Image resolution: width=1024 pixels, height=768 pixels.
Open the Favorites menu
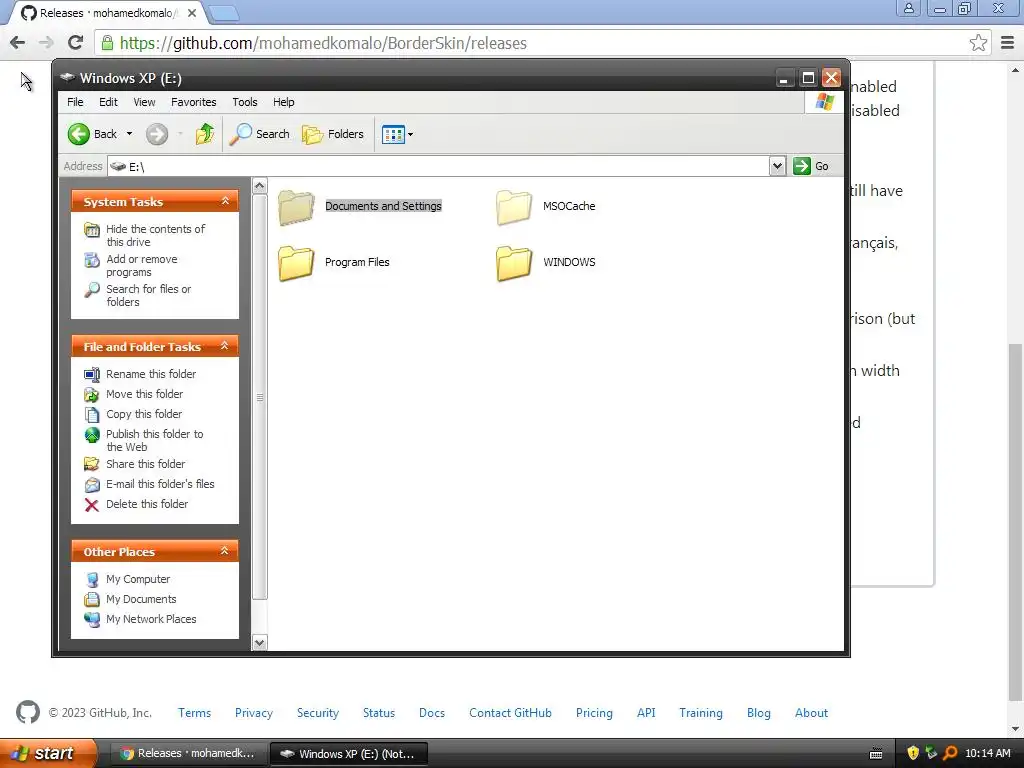193,102
